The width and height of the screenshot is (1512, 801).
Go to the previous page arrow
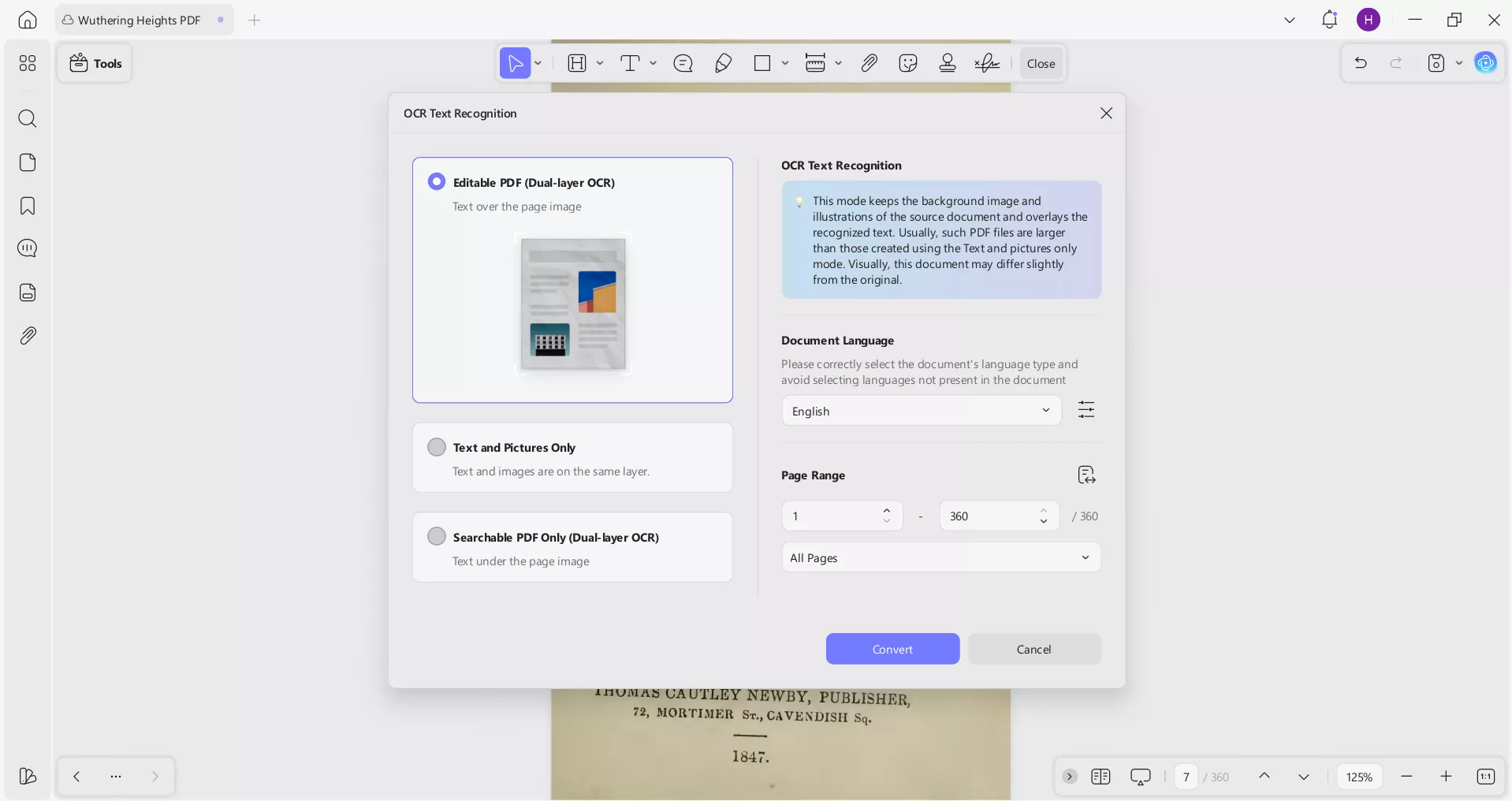click(x=1264, y=777)
